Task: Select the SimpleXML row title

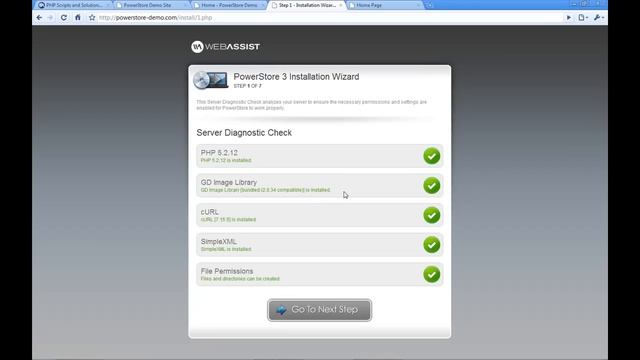Action: coord(218,242)
